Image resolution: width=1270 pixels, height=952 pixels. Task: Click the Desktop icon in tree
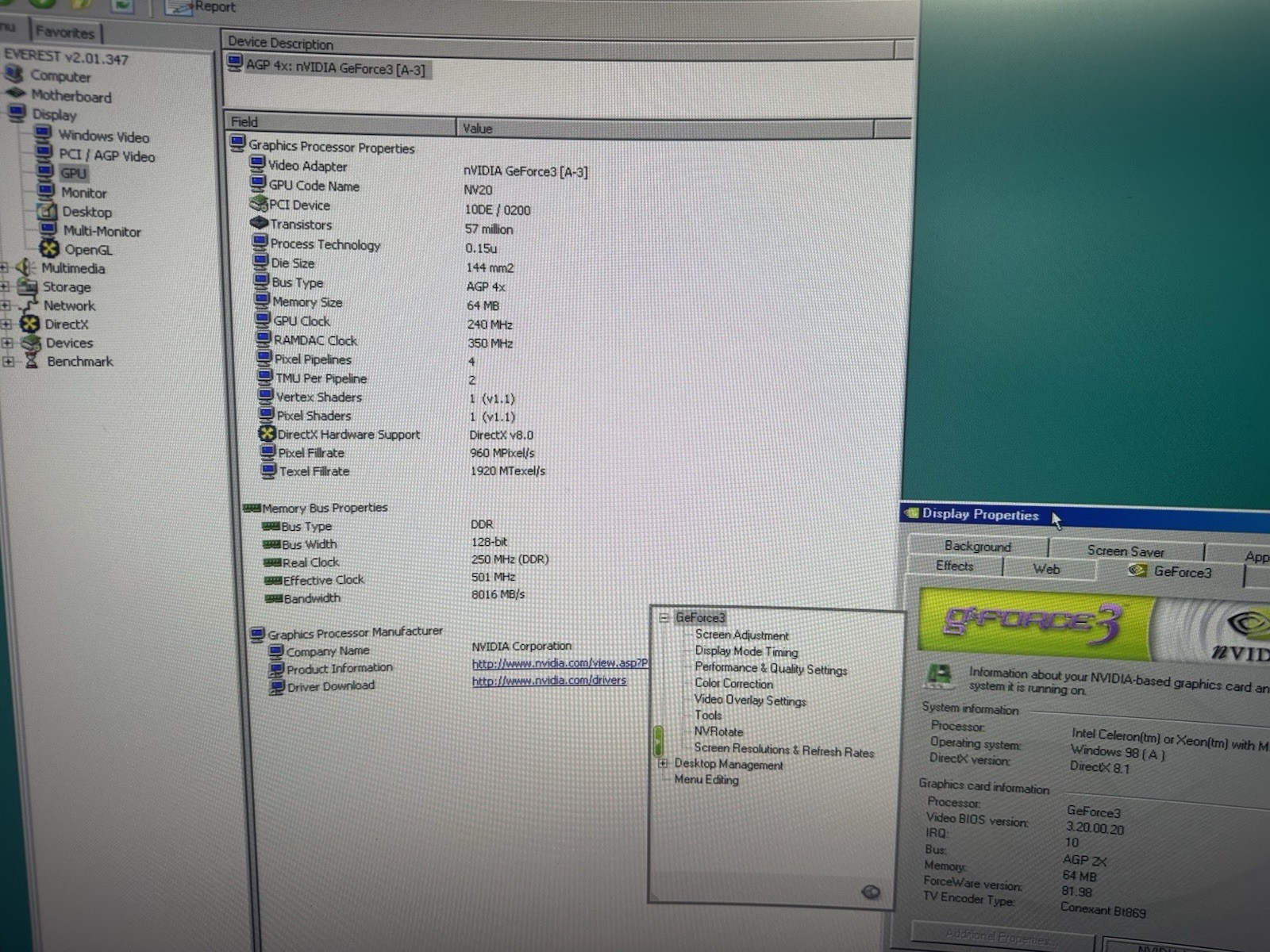[48, 210]
